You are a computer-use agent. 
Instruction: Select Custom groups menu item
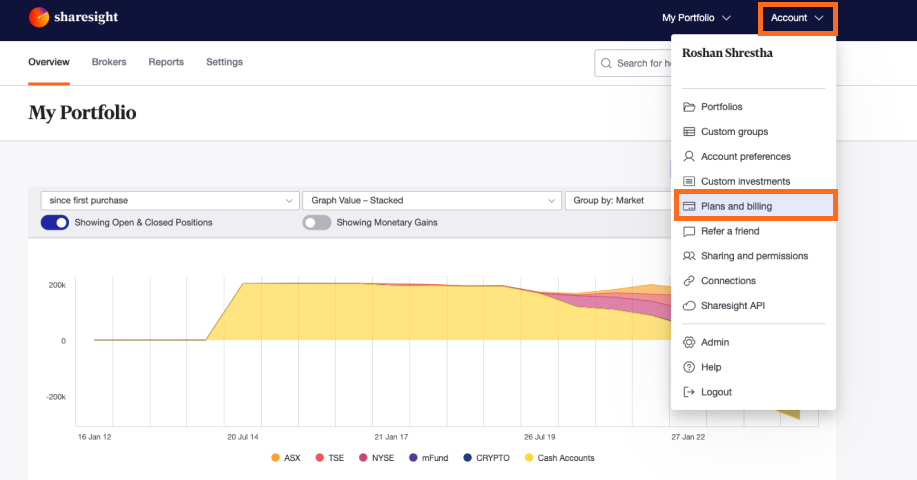coord(753,132)
